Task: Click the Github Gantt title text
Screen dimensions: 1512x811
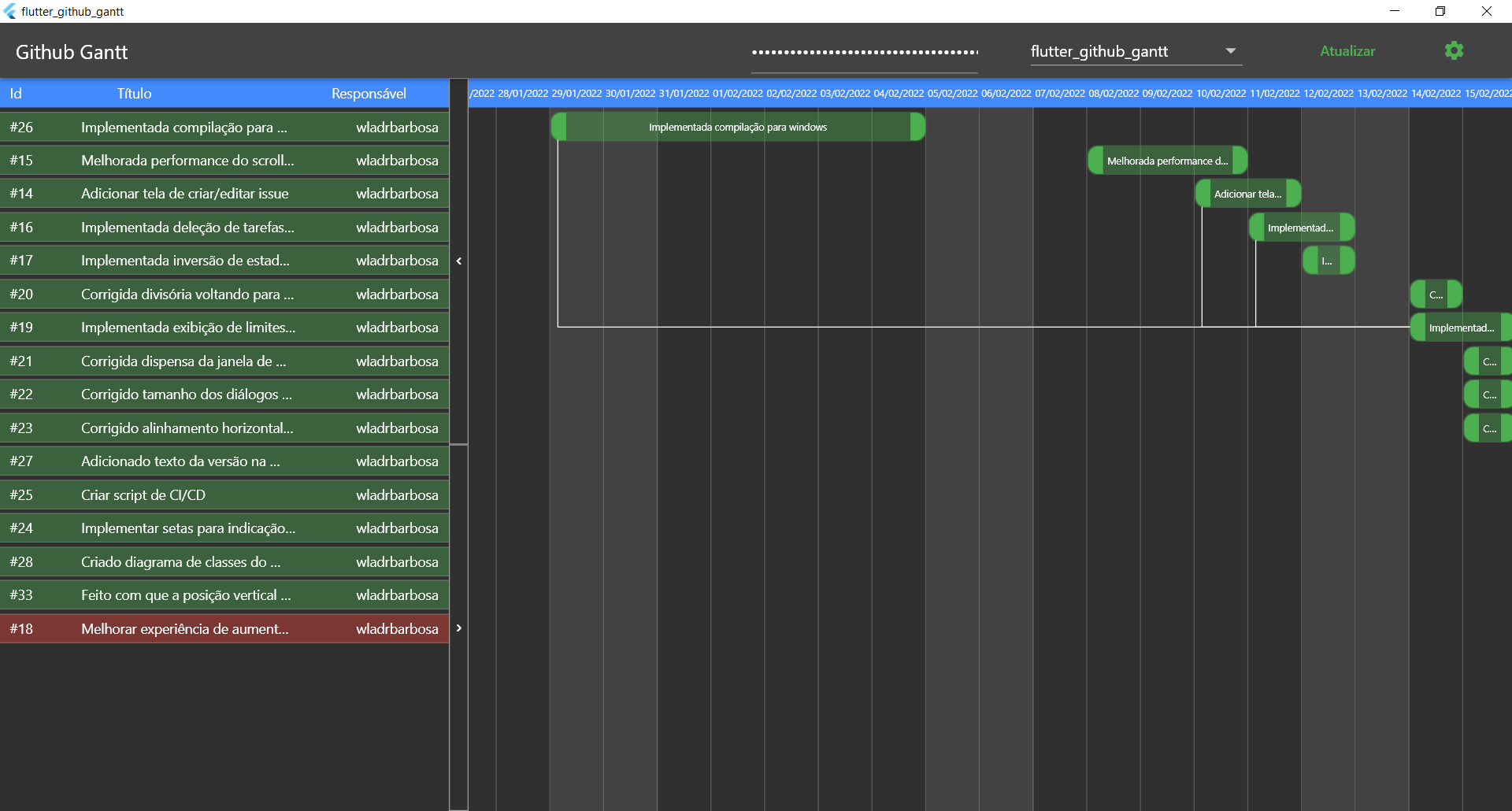Action: pyautogui.click(x=72, y=52)
